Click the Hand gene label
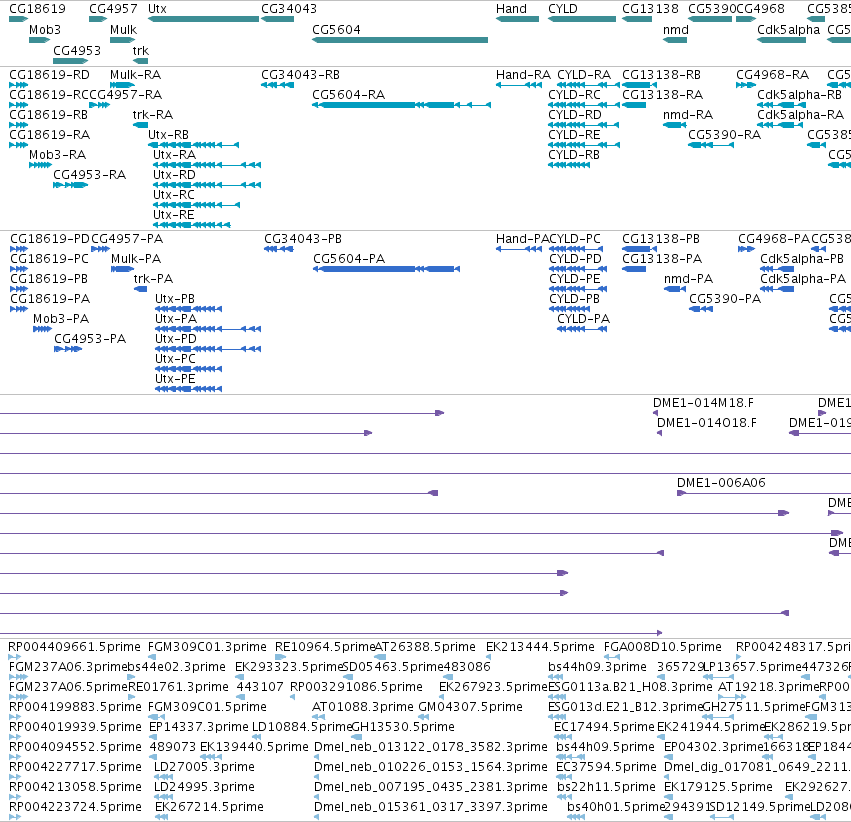The width and height of the screenshot is (851, 822). click(x=511, y=9)
